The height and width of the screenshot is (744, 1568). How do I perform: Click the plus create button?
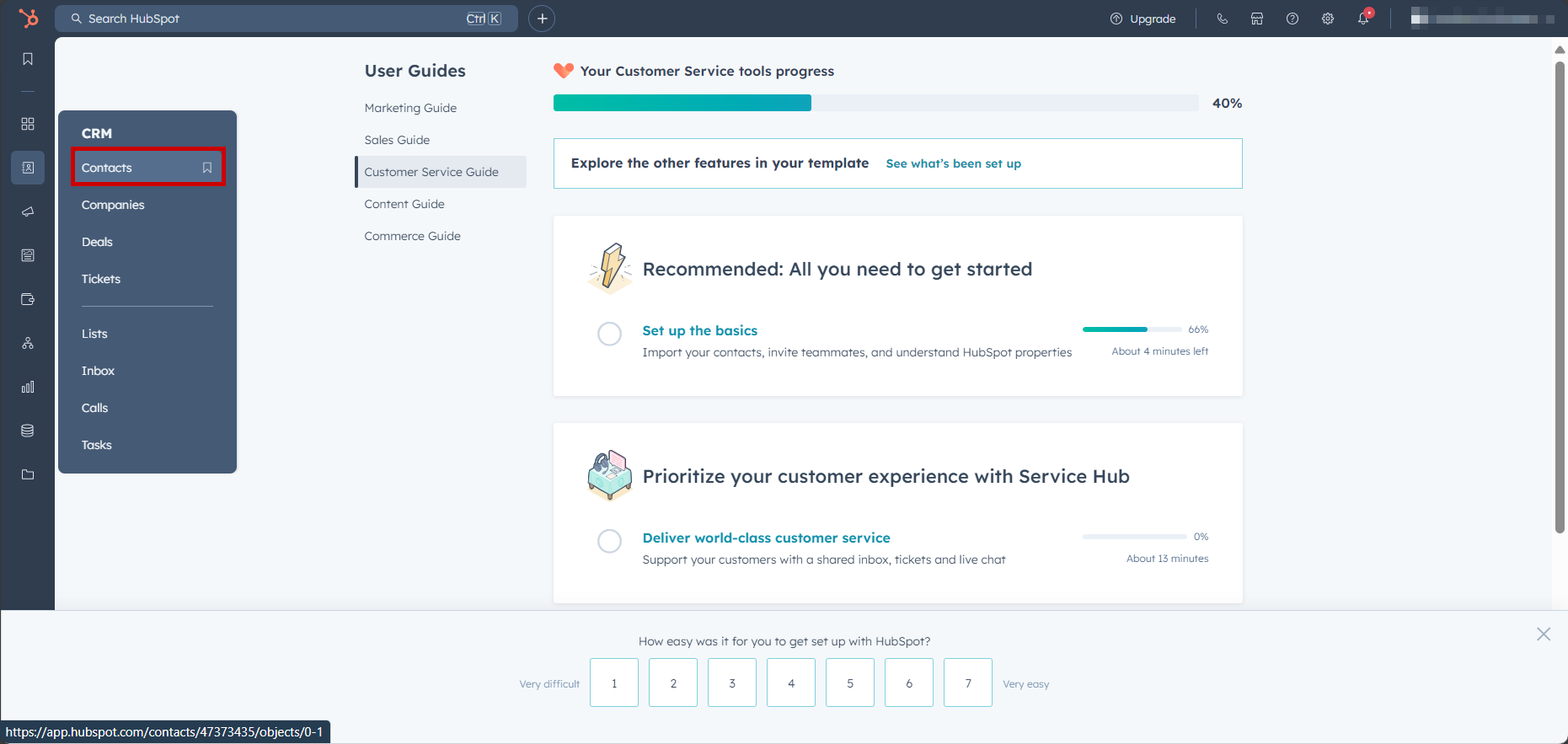[542, 19]
